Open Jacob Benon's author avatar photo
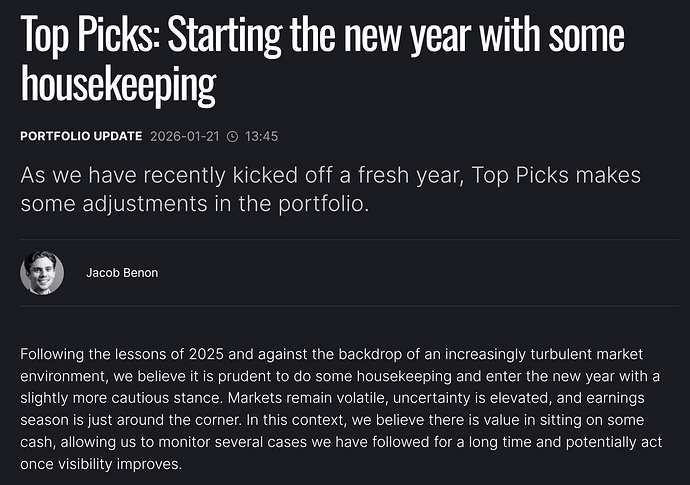This screenshot has height=485, width=690. pyautogui.click(x=42, y=273)
